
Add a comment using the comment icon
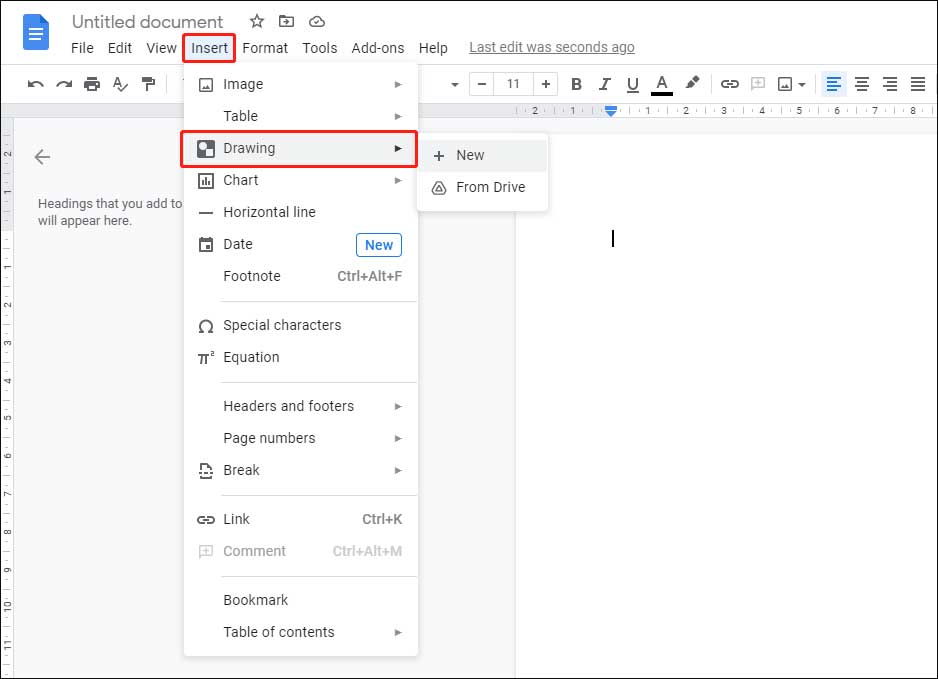[757, 84]
